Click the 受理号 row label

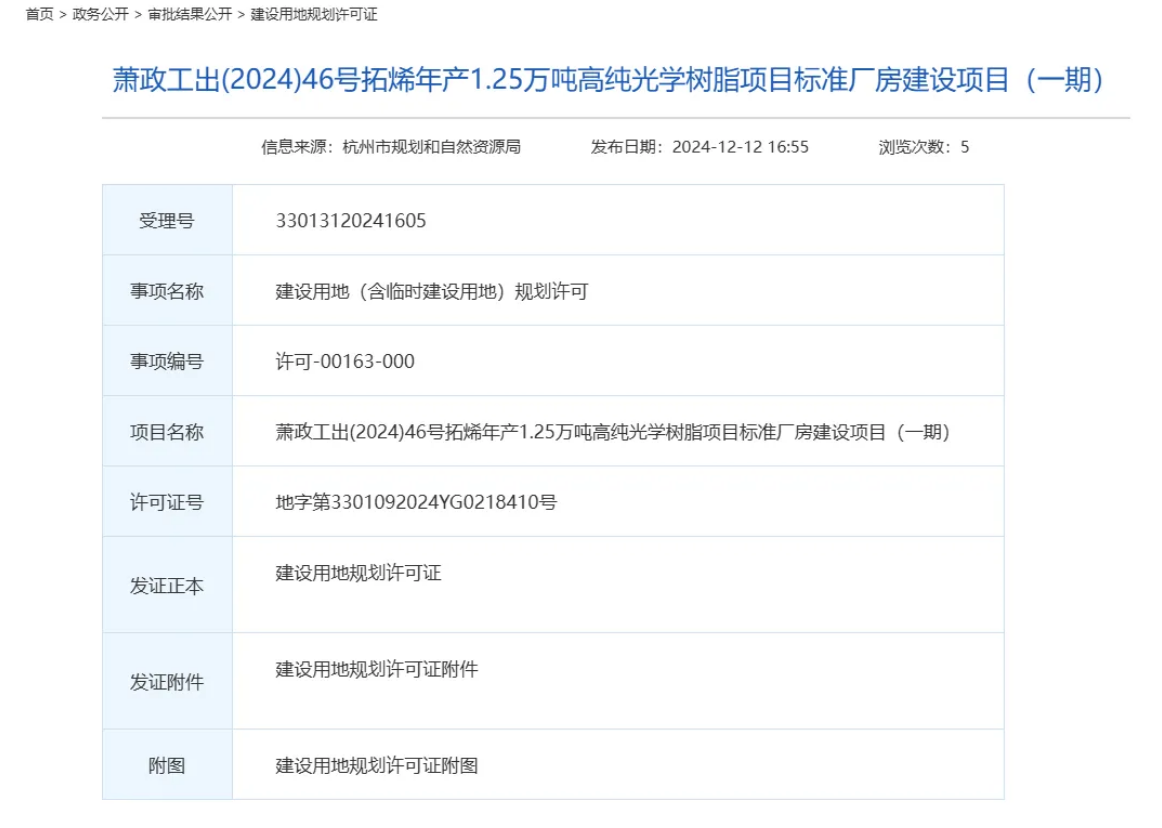click(167, 221)
